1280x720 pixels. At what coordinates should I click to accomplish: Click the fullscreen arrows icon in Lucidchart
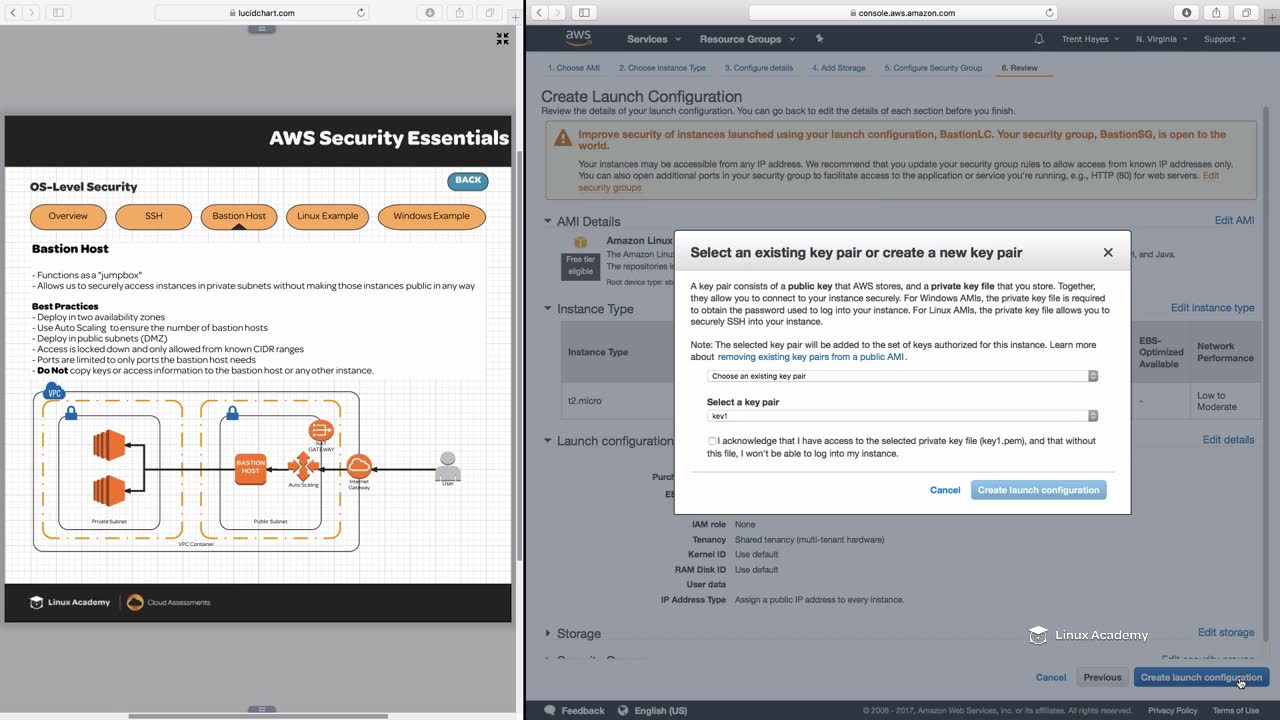[x=502, y=39]
